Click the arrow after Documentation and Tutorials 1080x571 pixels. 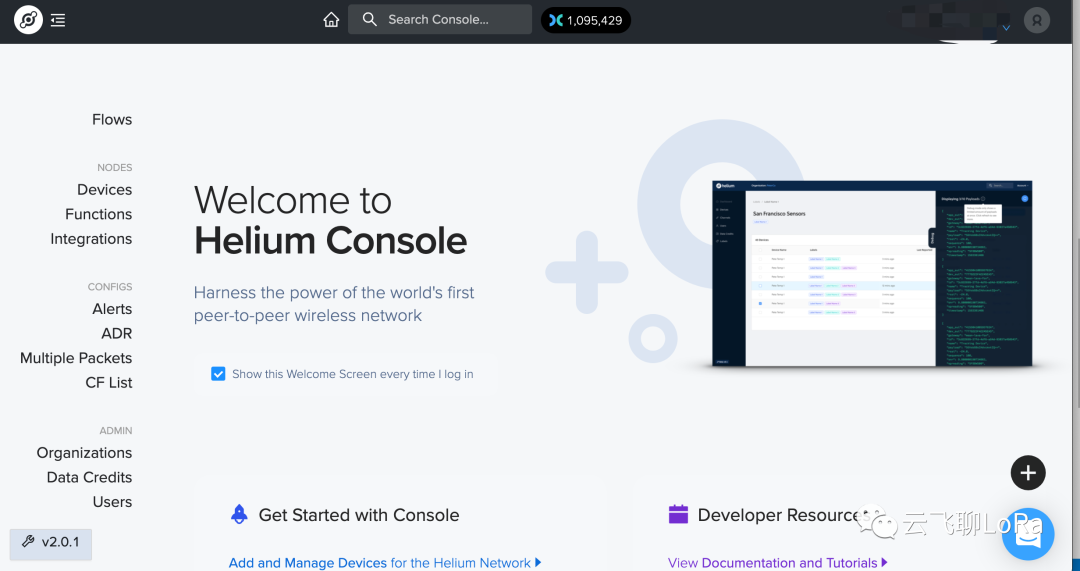pyautogui.click(x=884, y=563)
